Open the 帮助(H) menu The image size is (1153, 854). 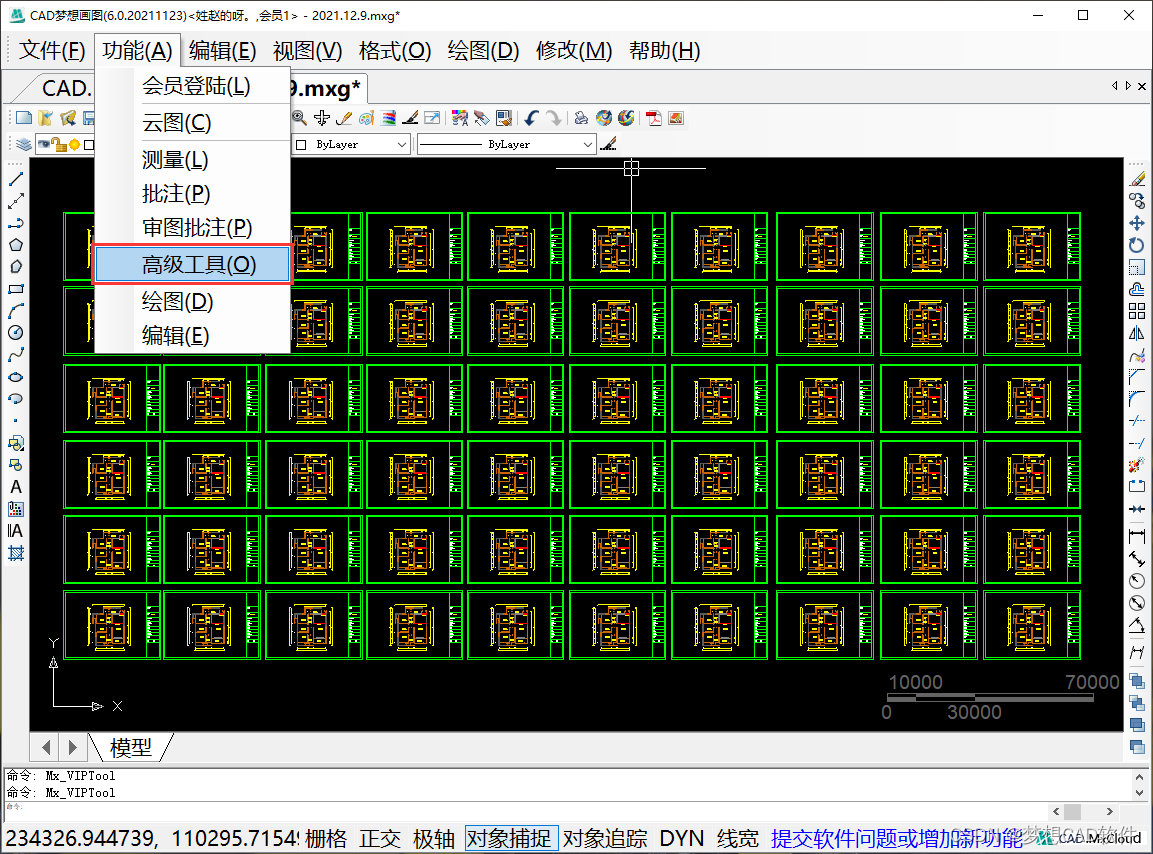click(x=664, y=51)
